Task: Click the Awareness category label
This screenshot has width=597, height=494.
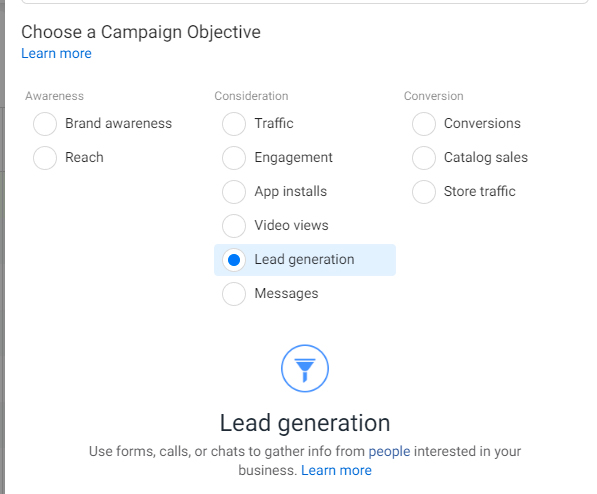Action: point(54,96)
